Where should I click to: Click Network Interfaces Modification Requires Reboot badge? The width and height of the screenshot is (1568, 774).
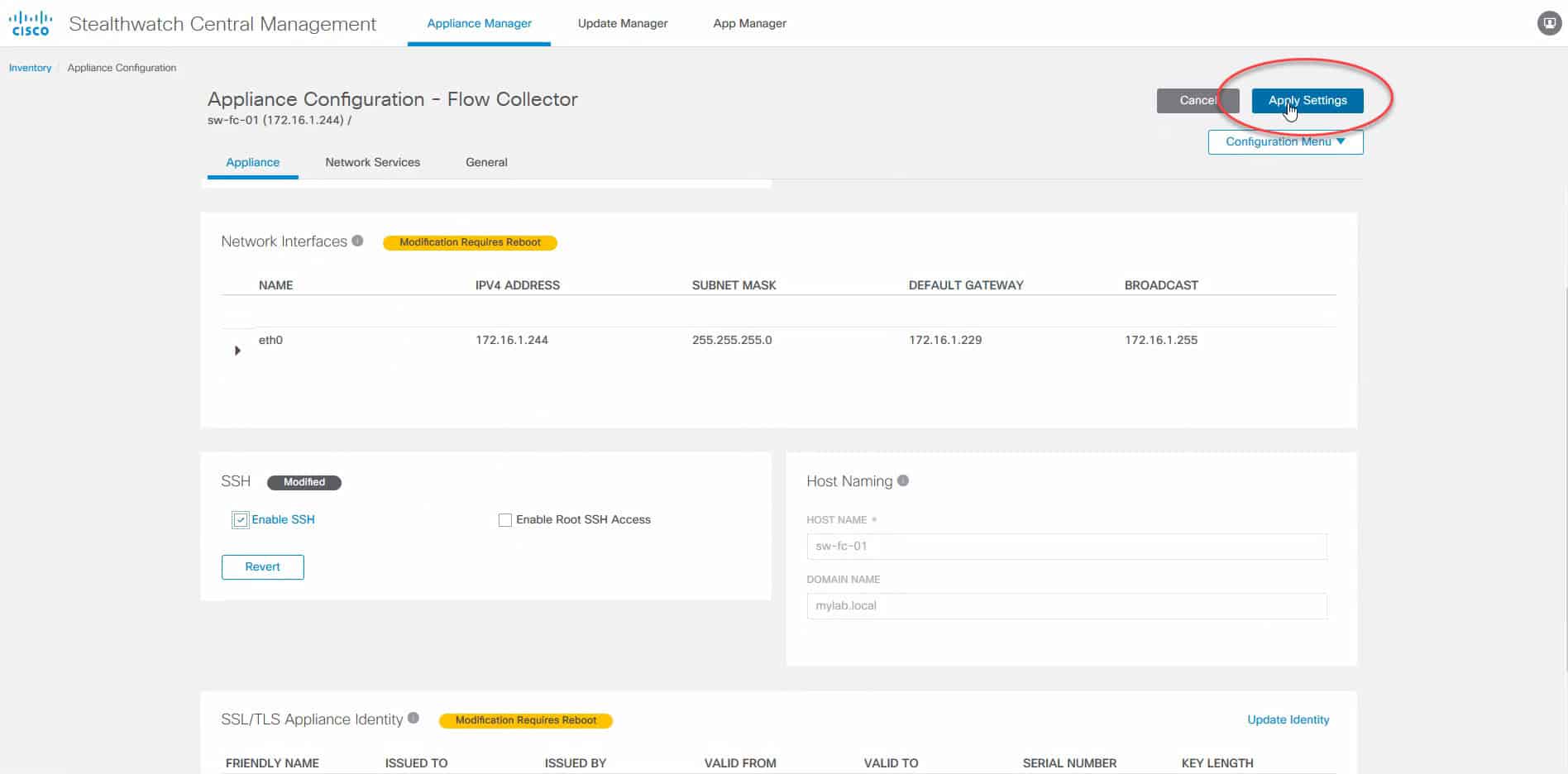pyautogui.click(x=470, y=242)
